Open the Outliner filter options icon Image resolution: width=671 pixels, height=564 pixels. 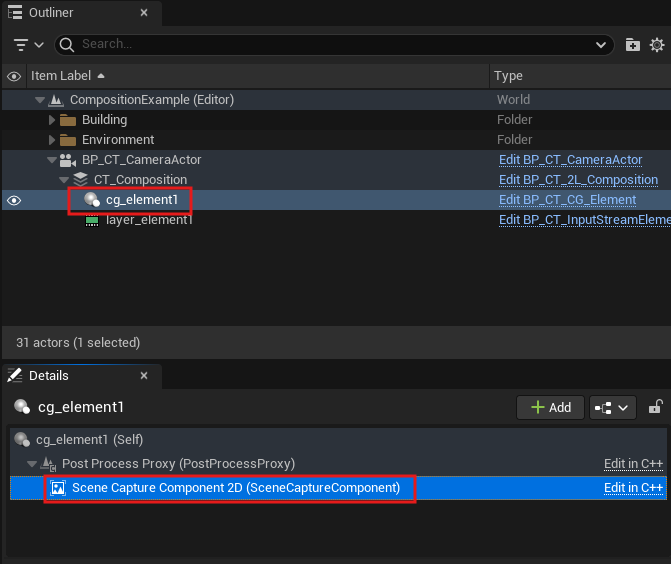29,44
